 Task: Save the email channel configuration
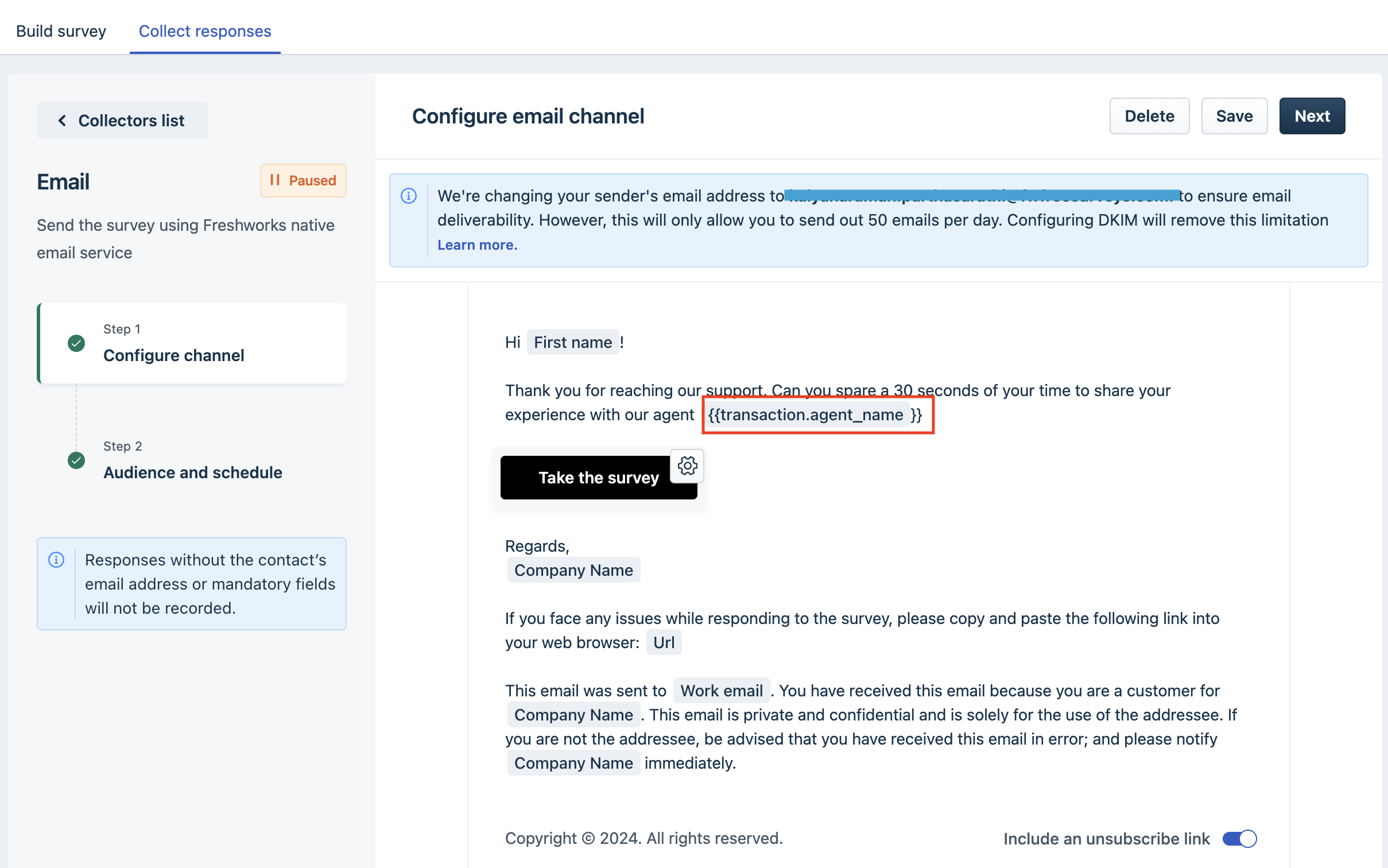(1234, 116)
